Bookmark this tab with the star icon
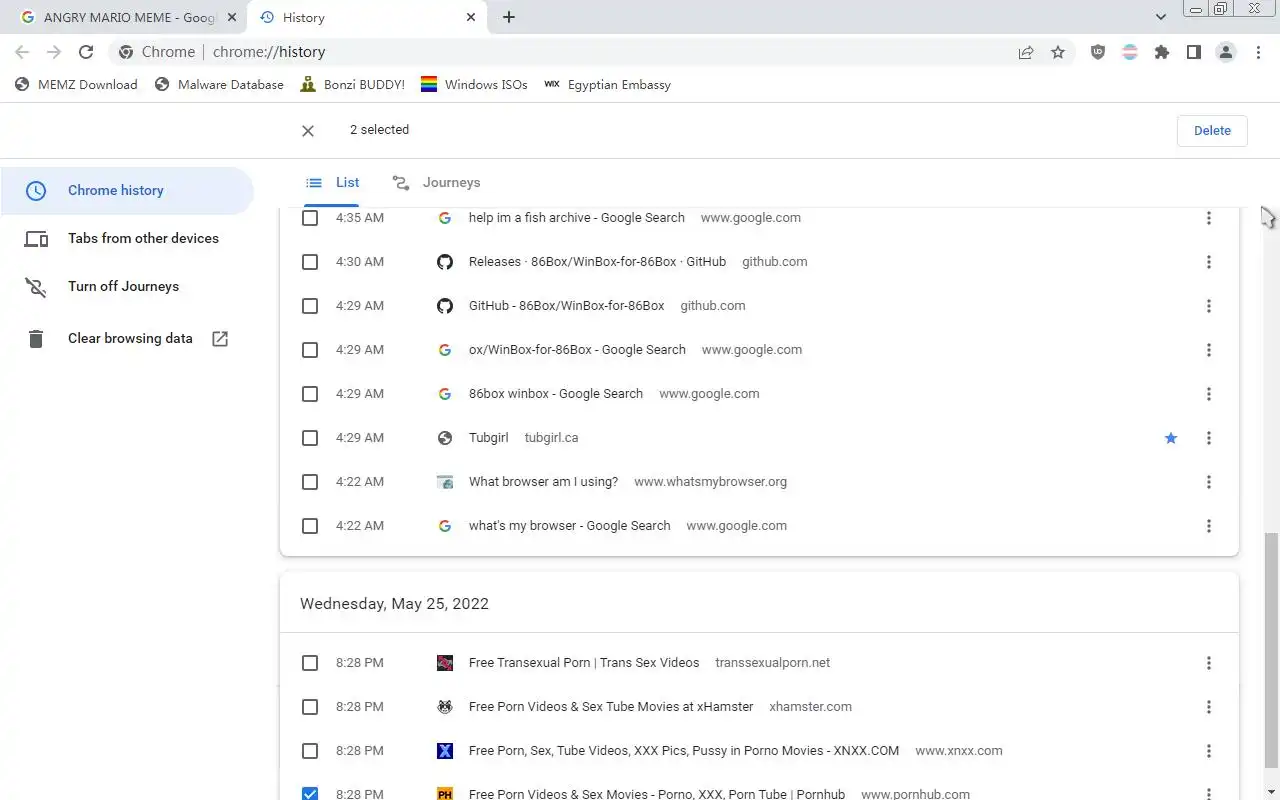Viewport: 1280px width, 800px height. click(1058, 52)
